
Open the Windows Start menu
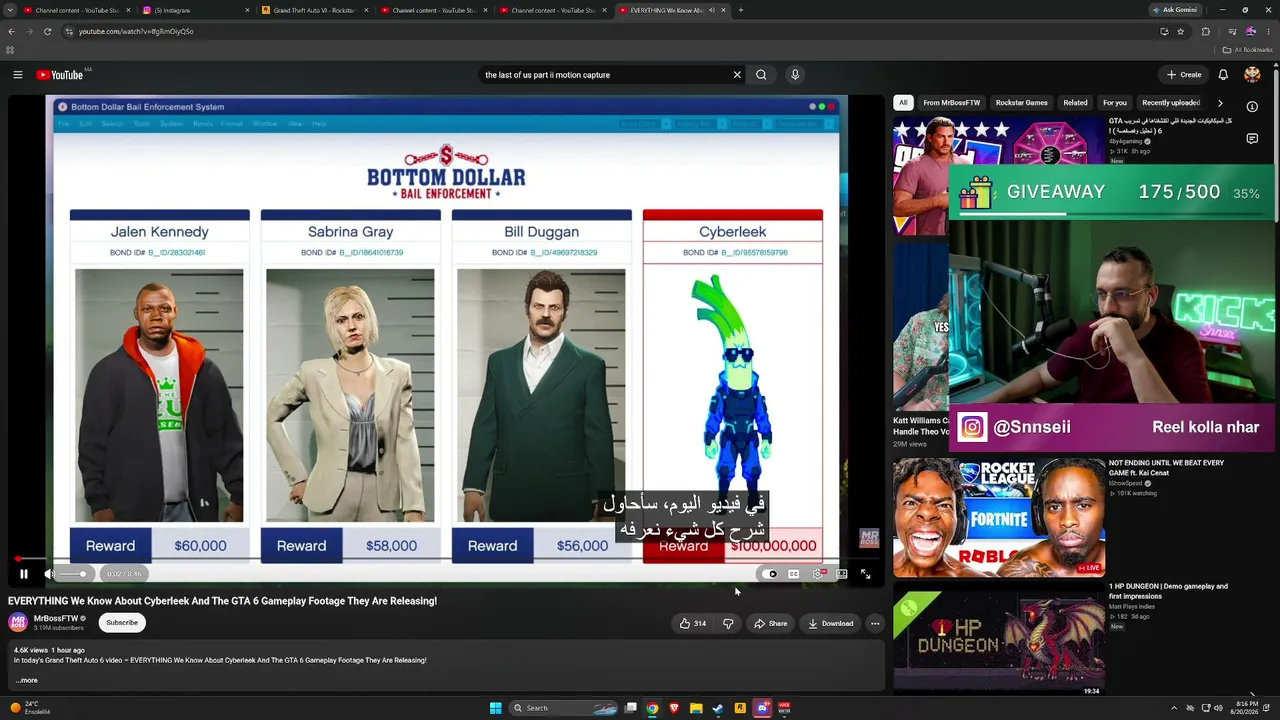point(495,708)
